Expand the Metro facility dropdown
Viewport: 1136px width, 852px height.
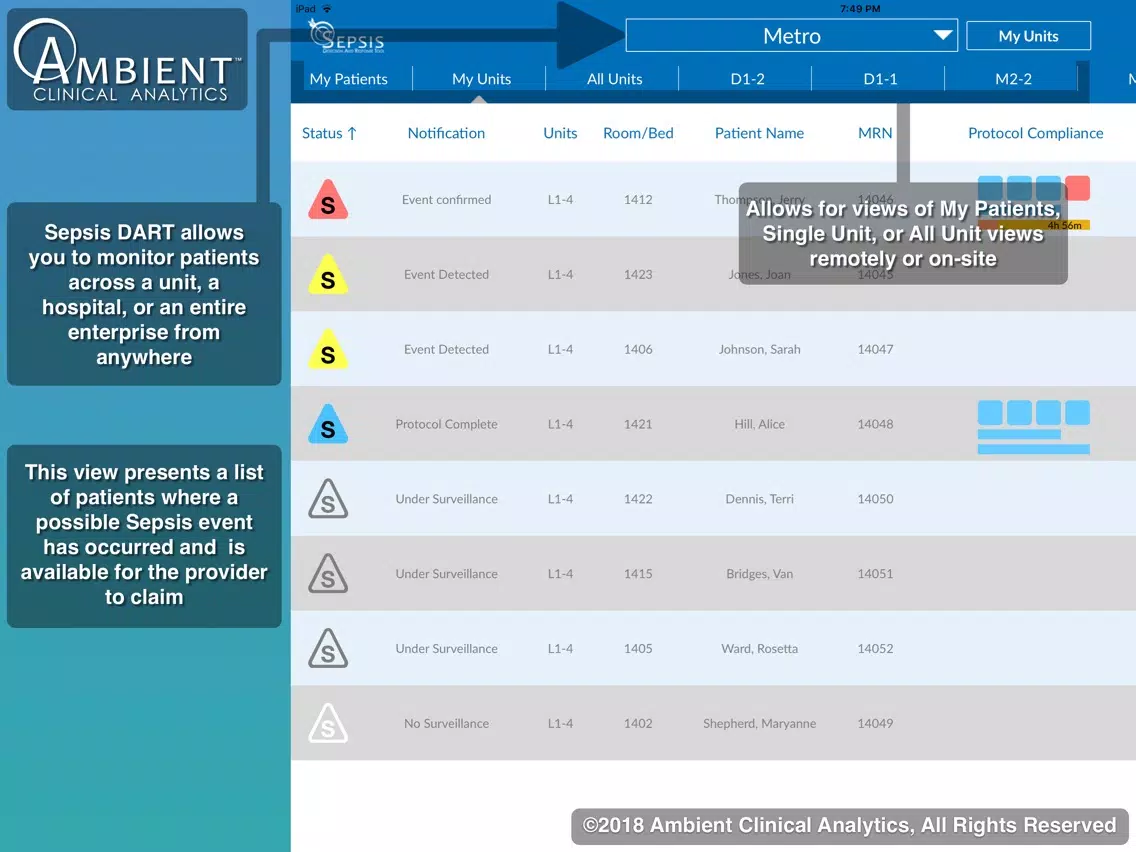coord(791,36)
